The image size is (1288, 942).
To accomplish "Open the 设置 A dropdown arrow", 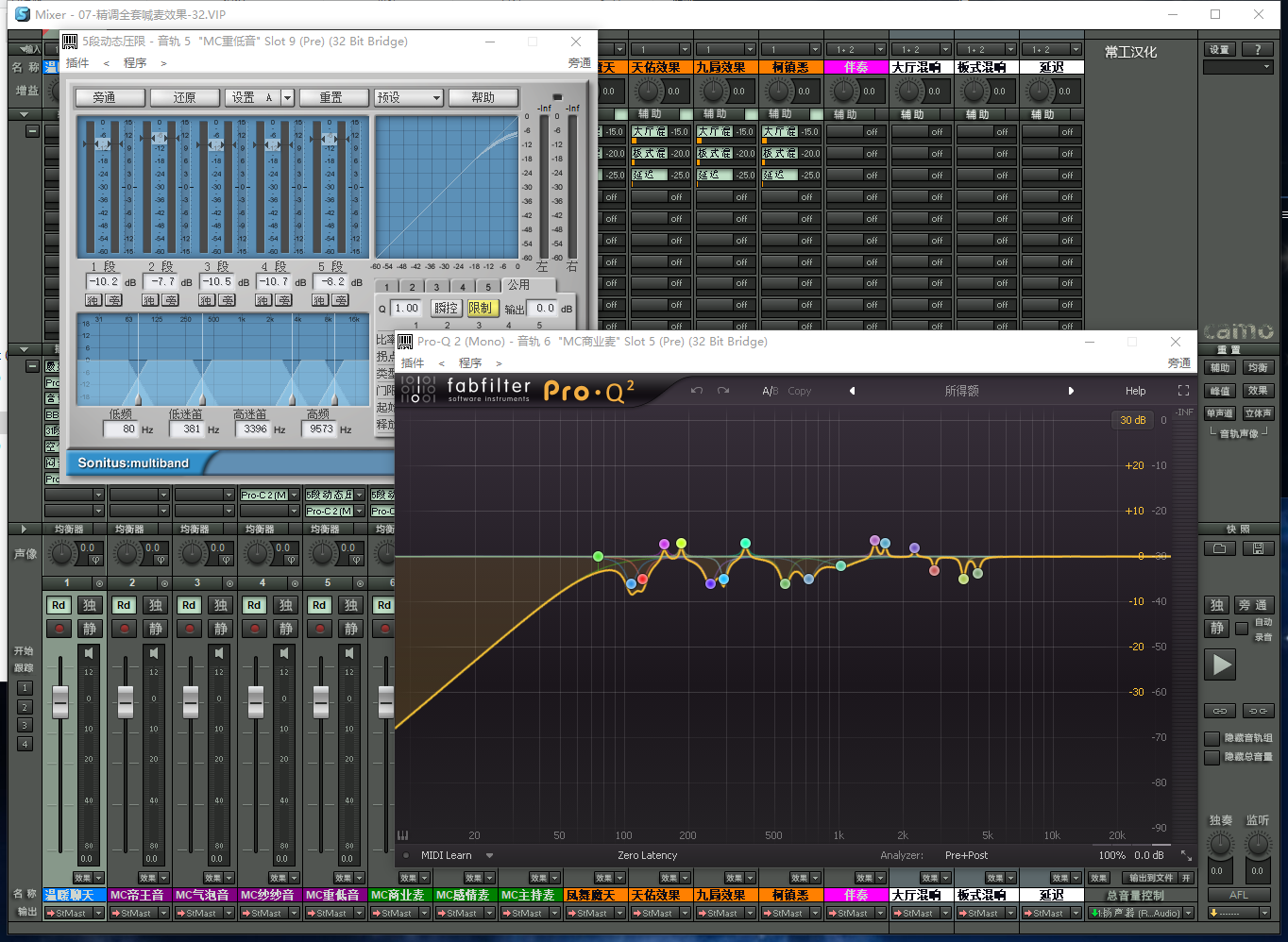I will (288, 98).
